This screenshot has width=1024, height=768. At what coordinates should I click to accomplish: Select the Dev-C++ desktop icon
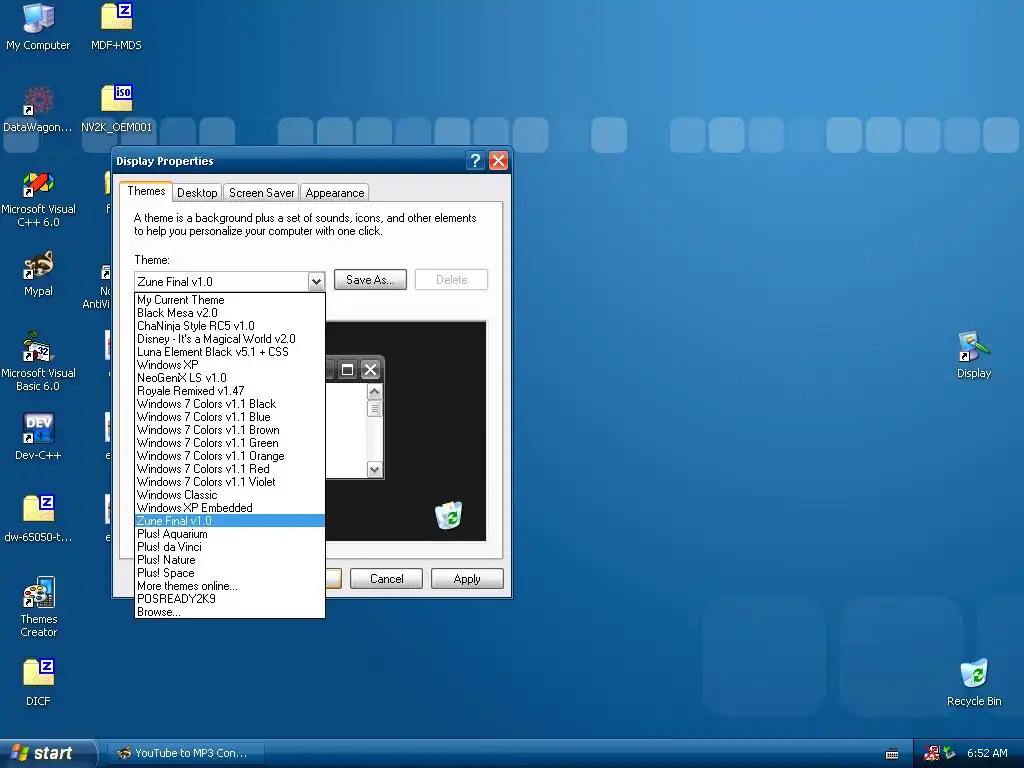click(x=38, y=436)
